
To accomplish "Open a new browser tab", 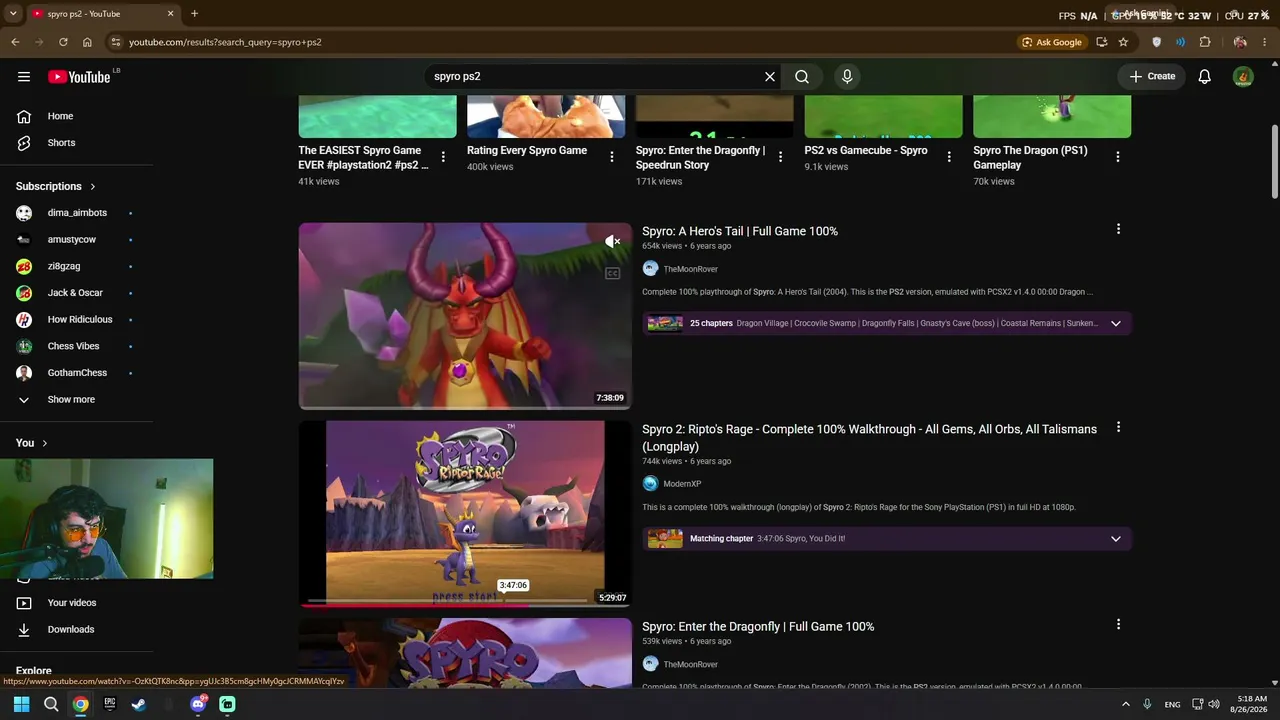I will pyautogui.click(x=194, y=14).
